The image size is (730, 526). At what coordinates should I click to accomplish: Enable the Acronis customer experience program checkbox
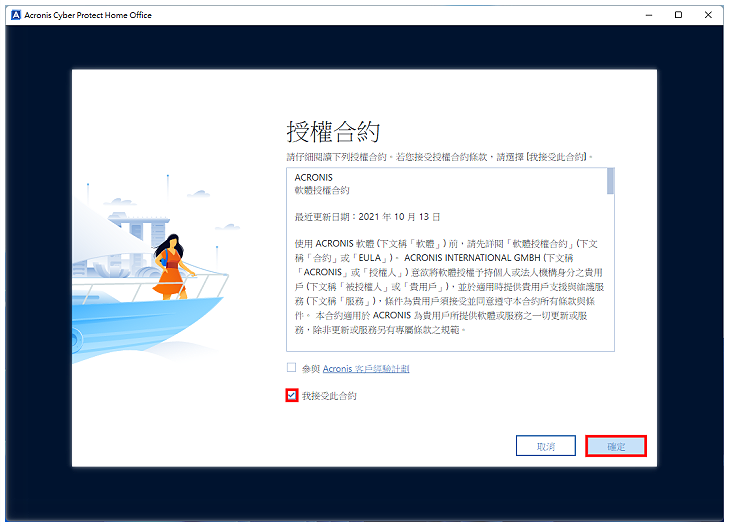coord(291,368)
